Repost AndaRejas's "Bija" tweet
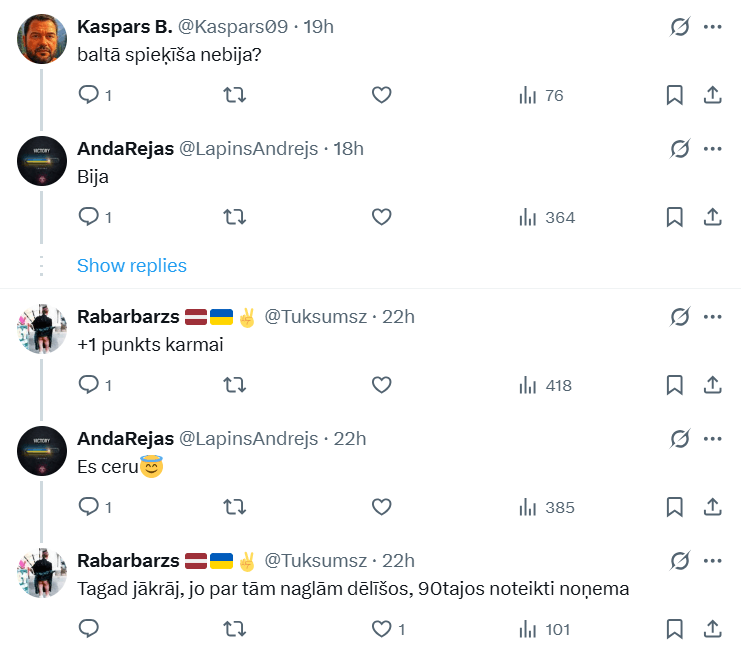Screen dimensions: 741x649 (234, 217)
